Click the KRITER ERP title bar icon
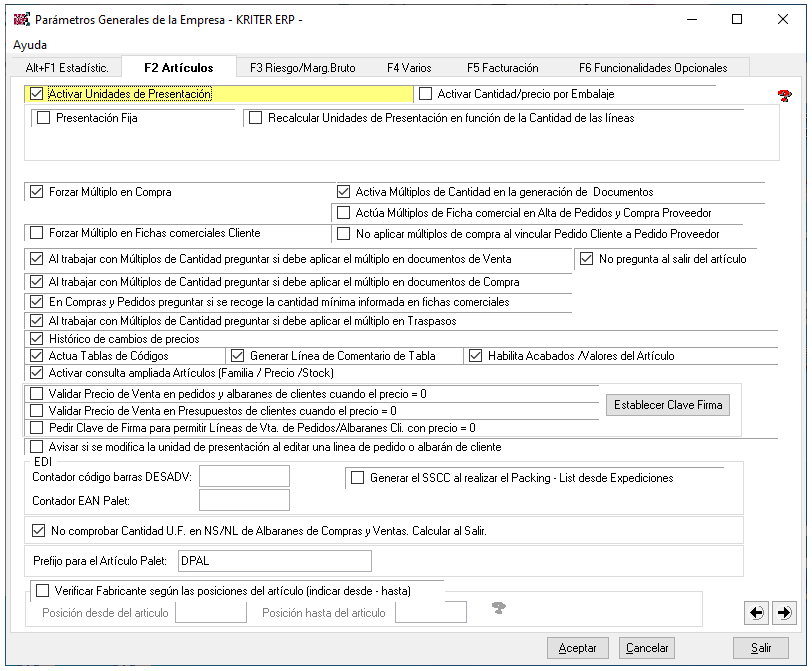The width and height of the screenshot is (812, 671). (x=22, y=20)
